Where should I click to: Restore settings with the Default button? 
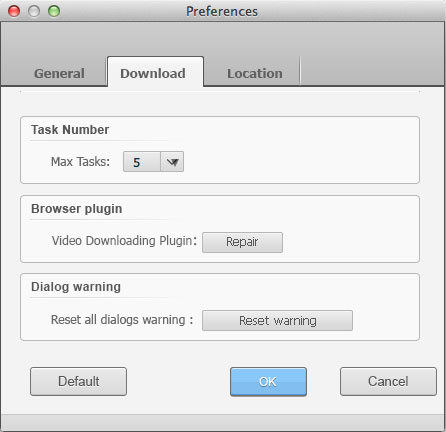(78, 381)
